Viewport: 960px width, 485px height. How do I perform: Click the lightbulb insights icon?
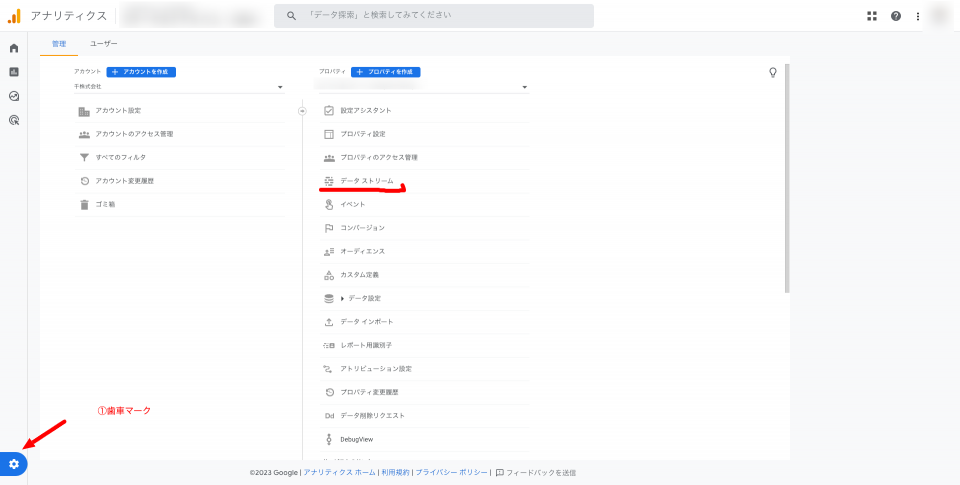[x=773, y=72]
